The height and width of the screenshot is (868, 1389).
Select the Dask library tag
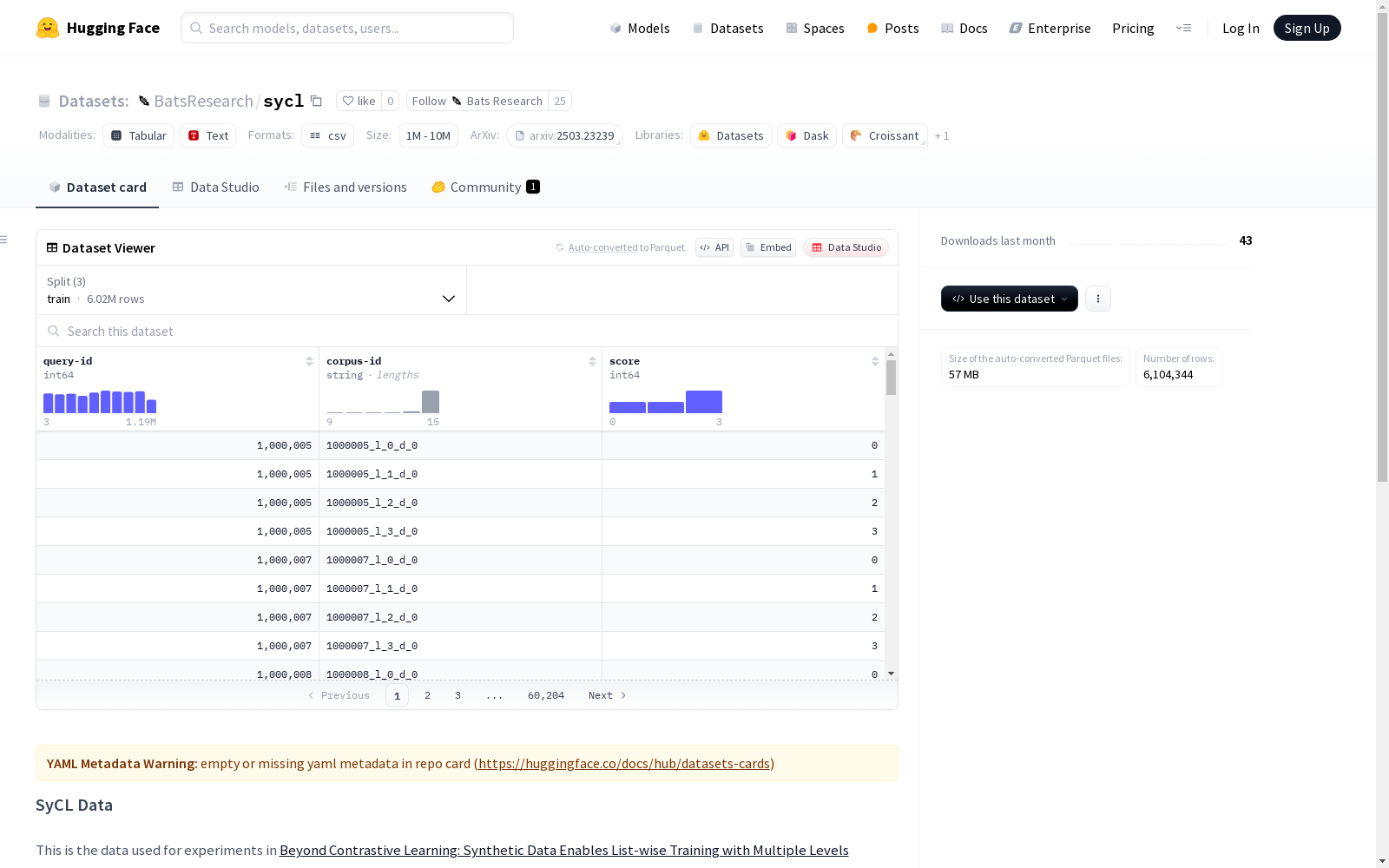point(807,135)
